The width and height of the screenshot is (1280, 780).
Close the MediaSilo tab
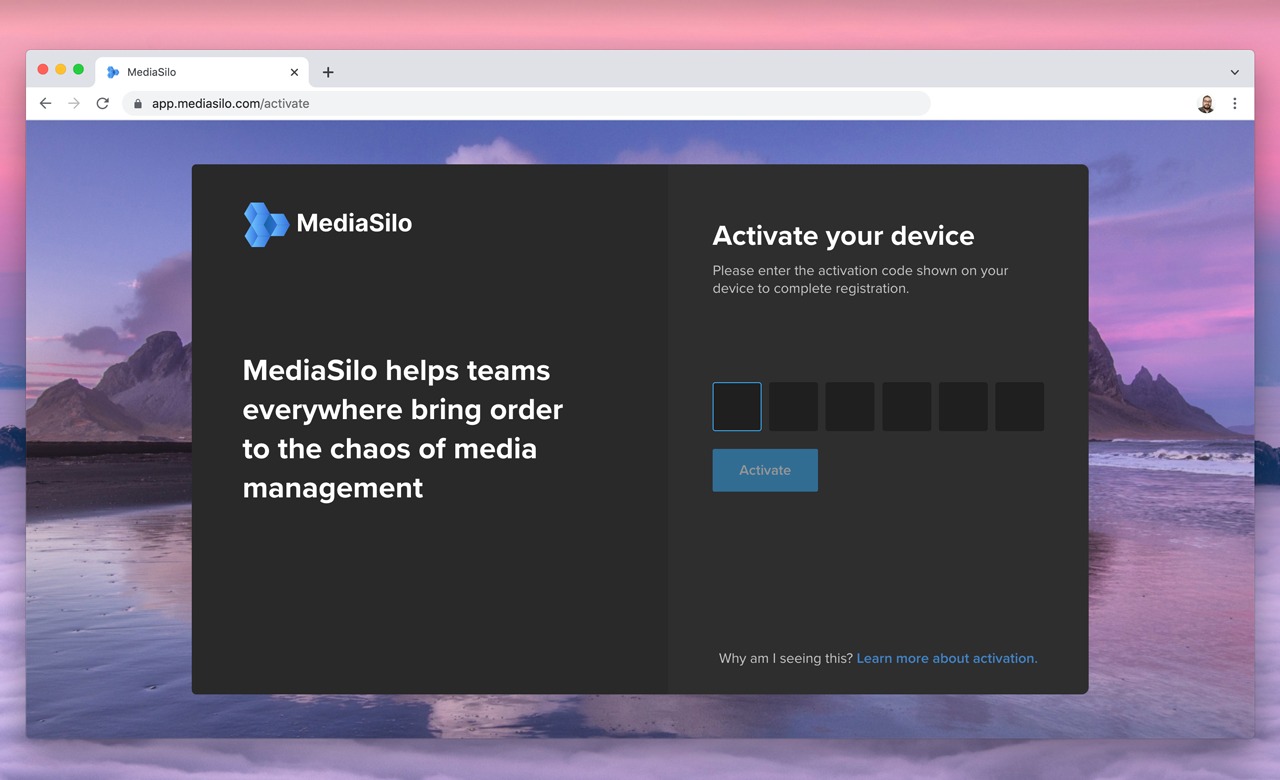294,72
